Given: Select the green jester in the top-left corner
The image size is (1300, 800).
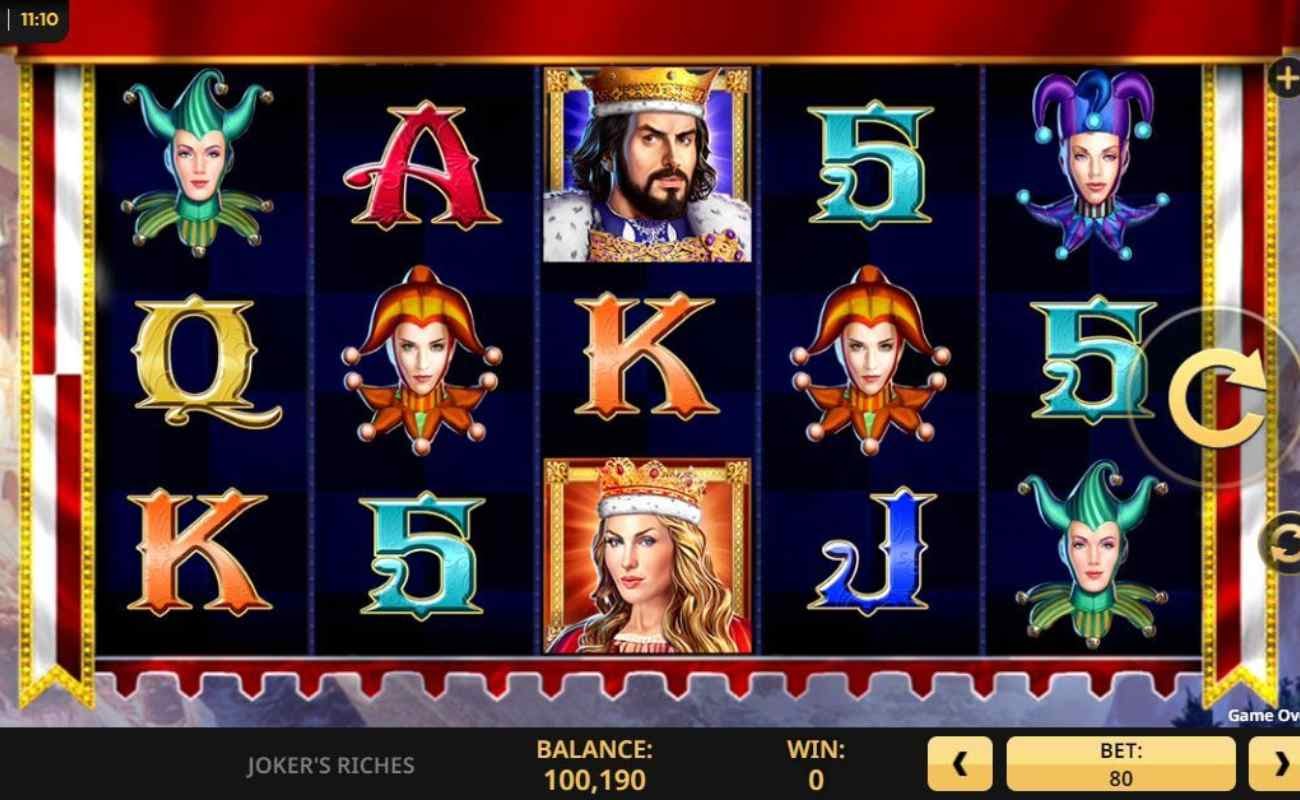Looking at the screenshot, I should coord(197,163).
